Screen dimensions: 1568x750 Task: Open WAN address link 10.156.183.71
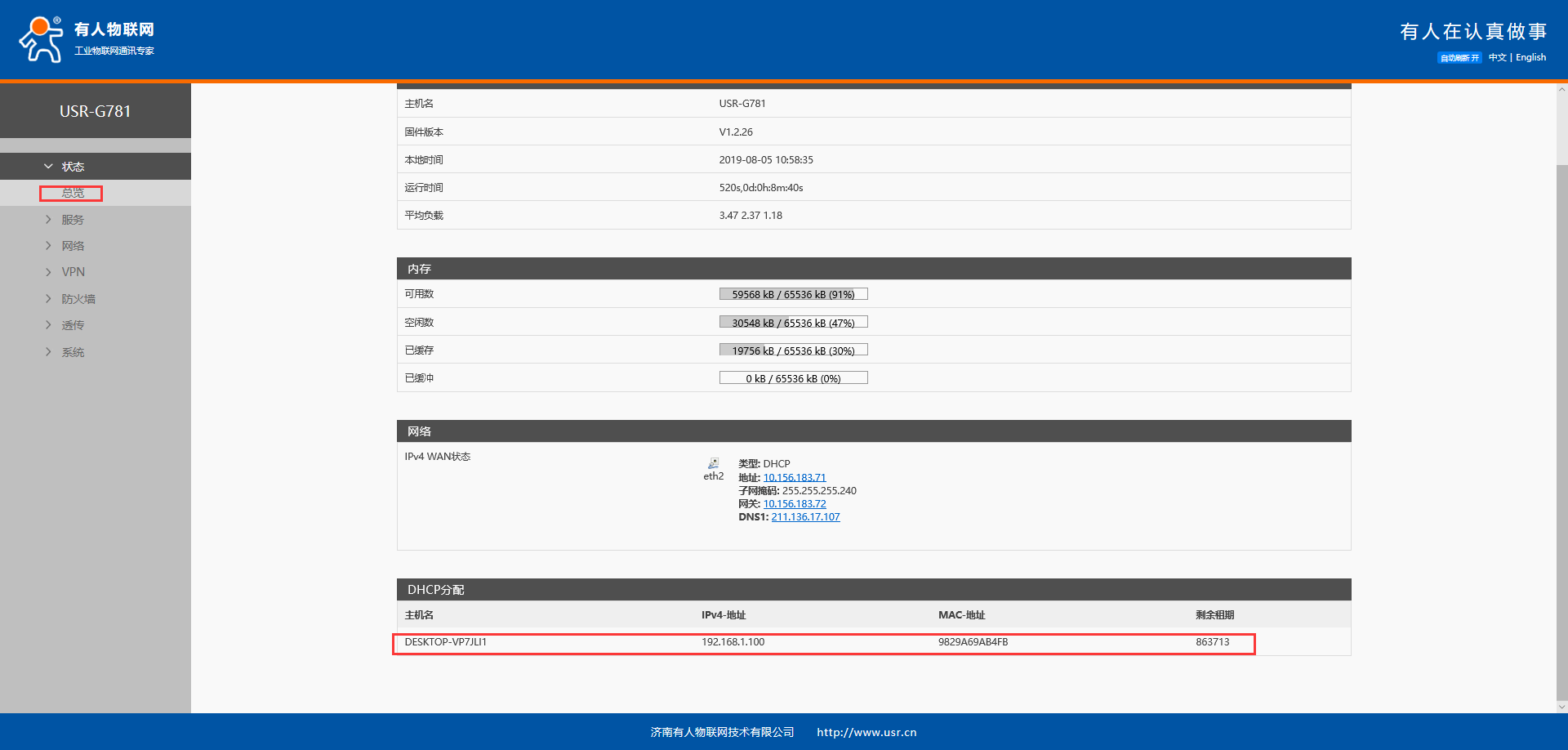(x=794, y=478)
